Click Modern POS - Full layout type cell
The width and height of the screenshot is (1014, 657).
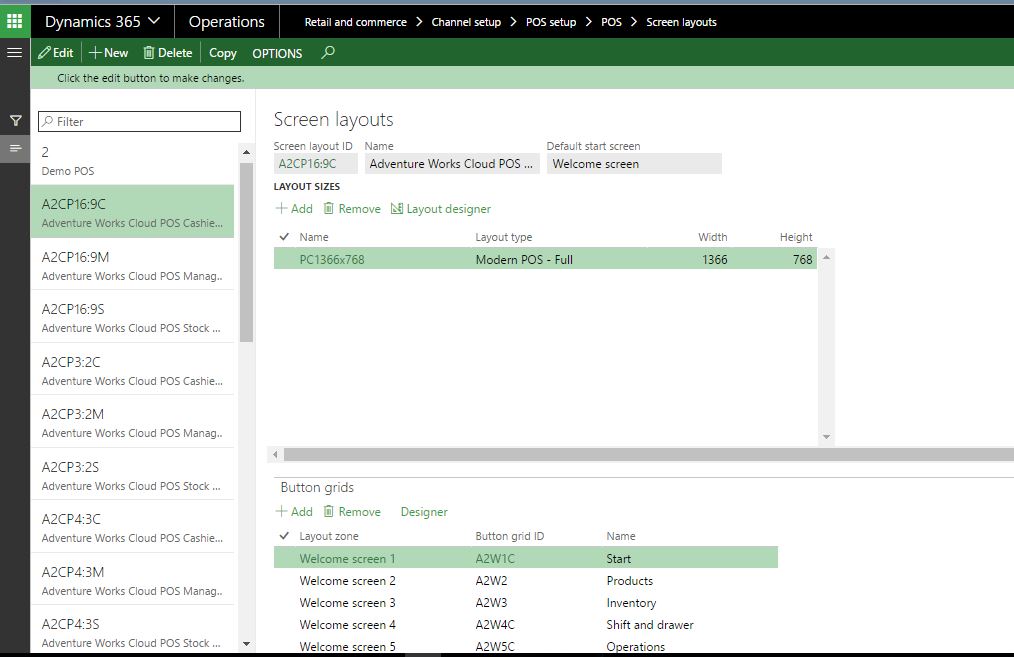(x=524, y=259)
